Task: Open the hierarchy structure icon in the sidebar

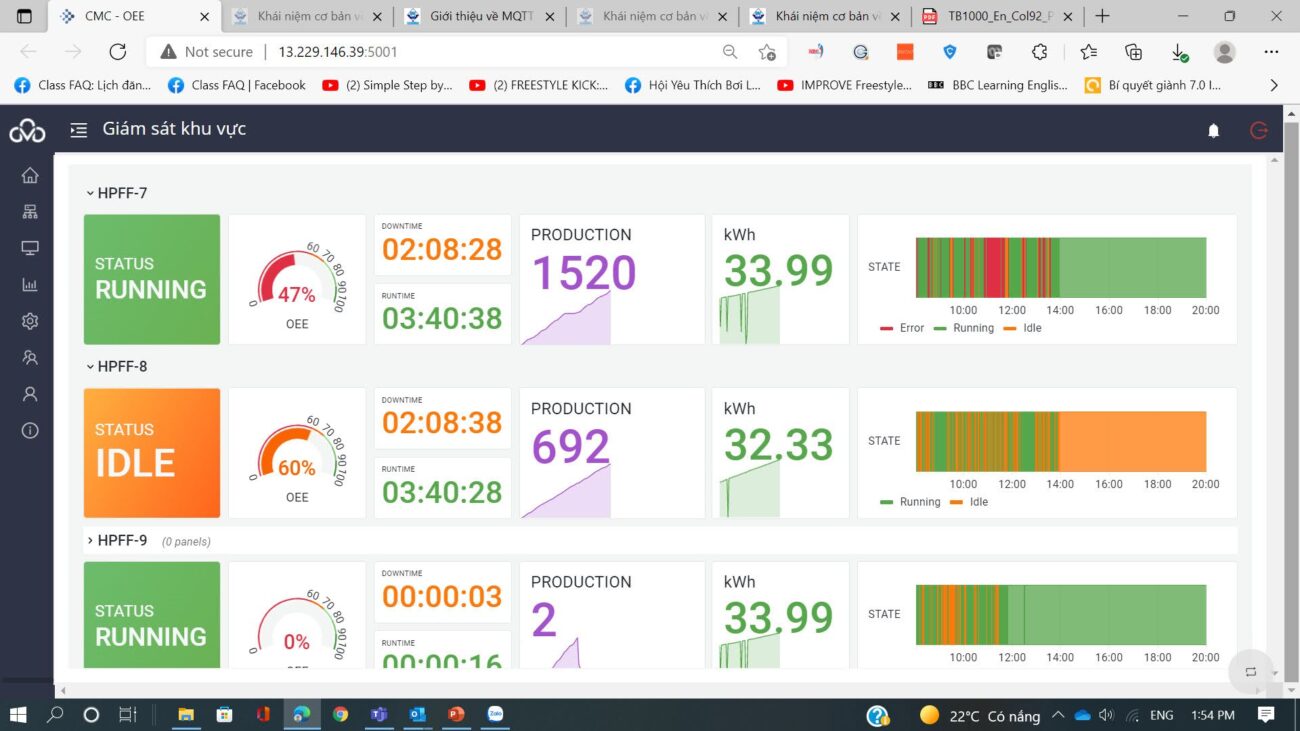Action: click(x=30, y=212)
